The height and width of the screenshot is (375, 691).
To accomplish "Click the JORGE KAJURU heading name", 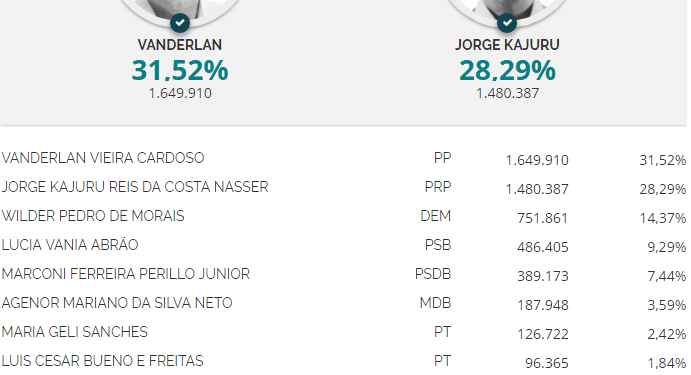I will click(x=507, y=45).
